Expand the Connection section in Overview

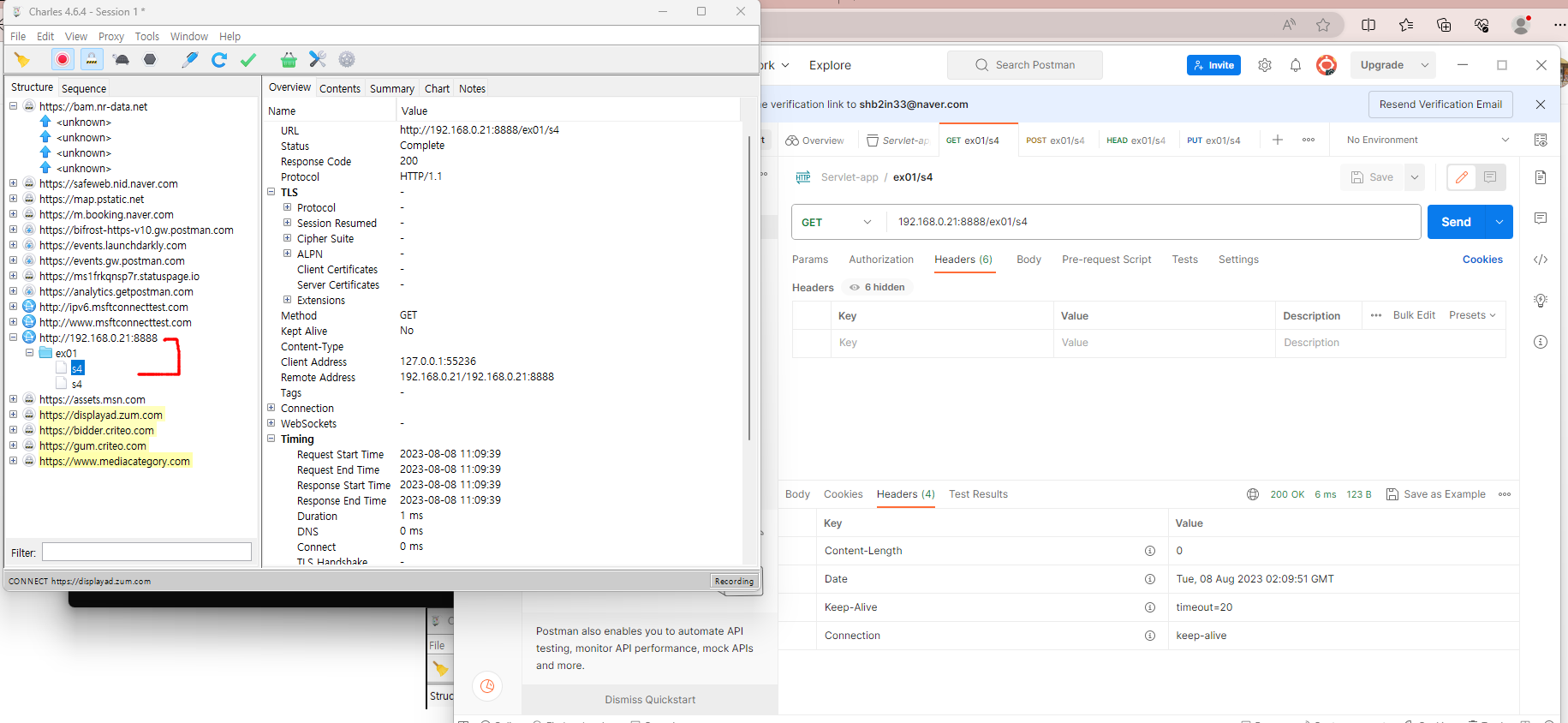click(271, 408)
